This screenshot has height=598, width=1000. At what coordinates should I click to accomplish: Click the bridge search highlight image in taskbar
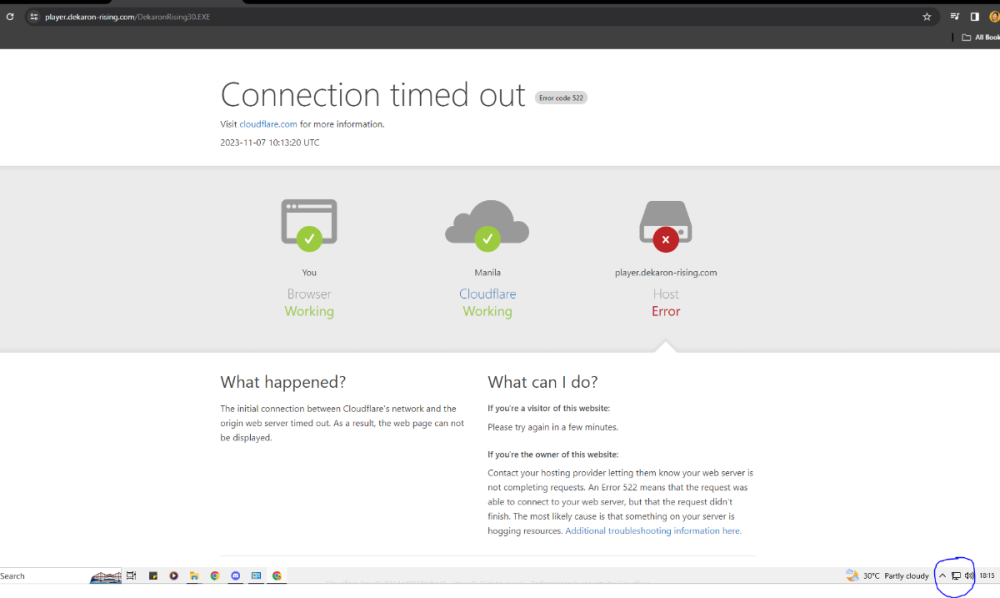(106, 576)
